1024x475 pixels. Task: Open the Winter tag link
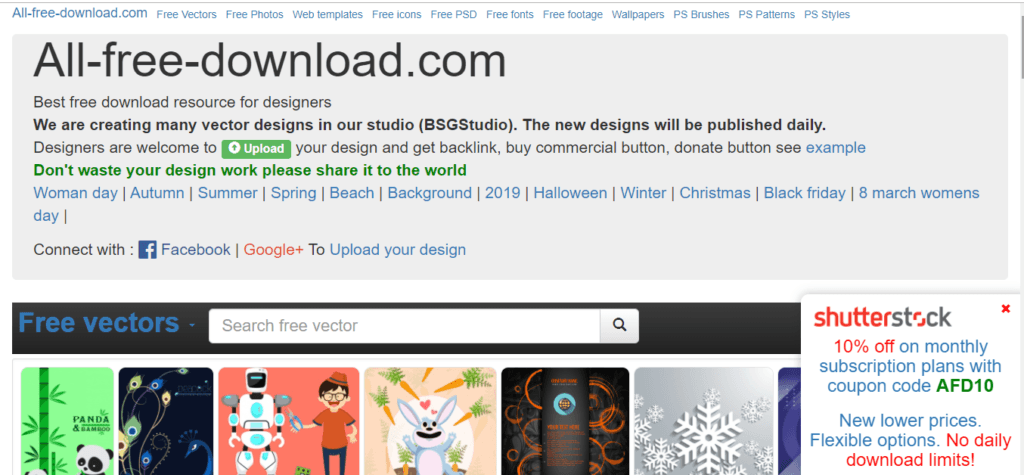pos(643,193)
